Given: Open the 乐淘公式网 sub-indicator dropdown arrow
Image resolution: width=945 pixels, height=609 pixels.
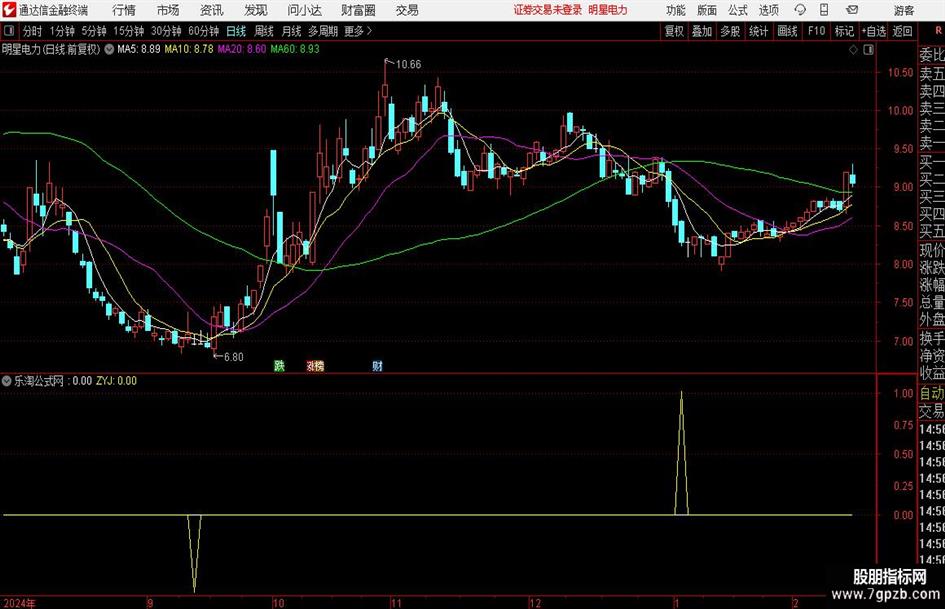Looking at the screenshot, I should coord(7,381).
